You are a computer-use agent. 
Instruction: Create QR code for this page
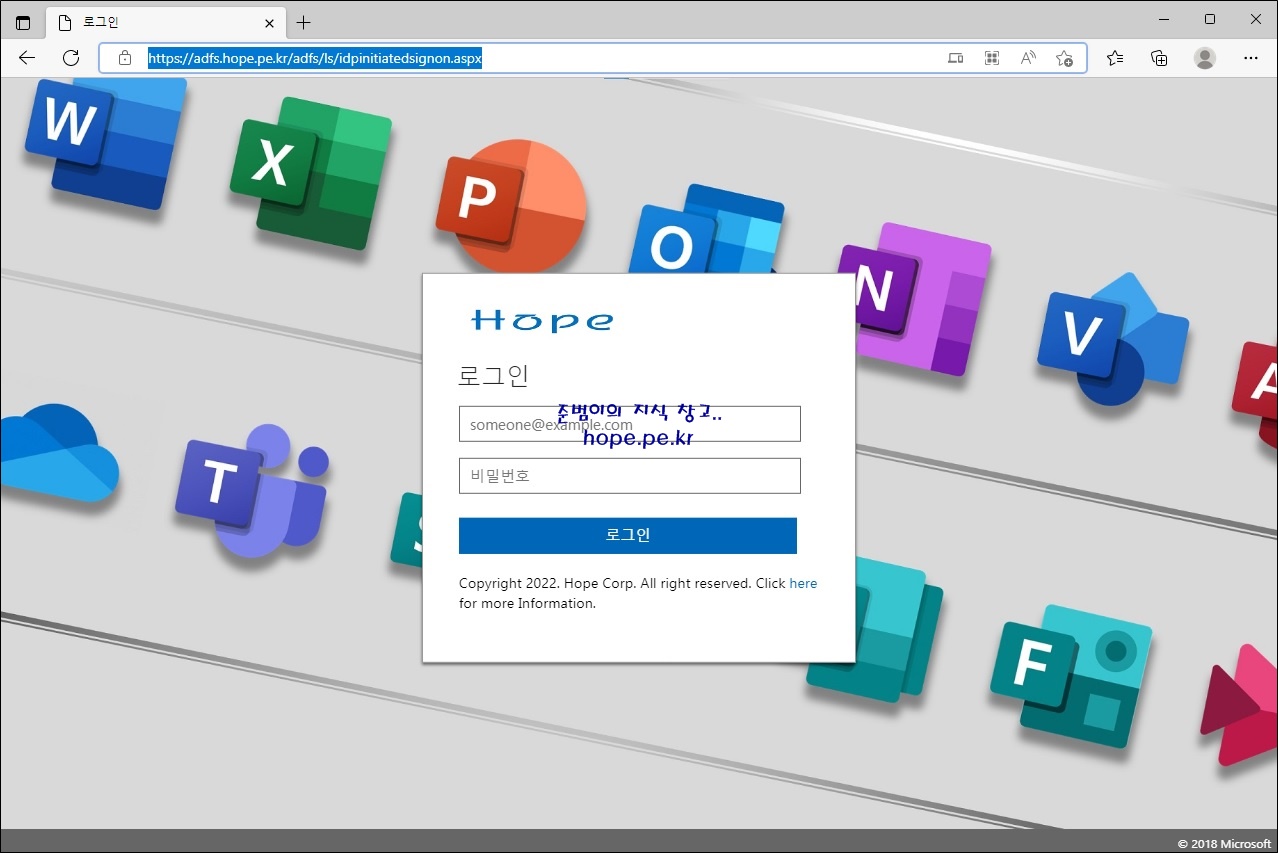992,58
